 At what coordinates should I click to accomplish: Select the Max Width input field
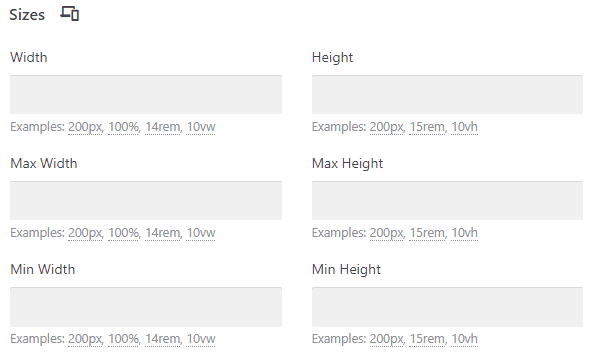point(146,201)
